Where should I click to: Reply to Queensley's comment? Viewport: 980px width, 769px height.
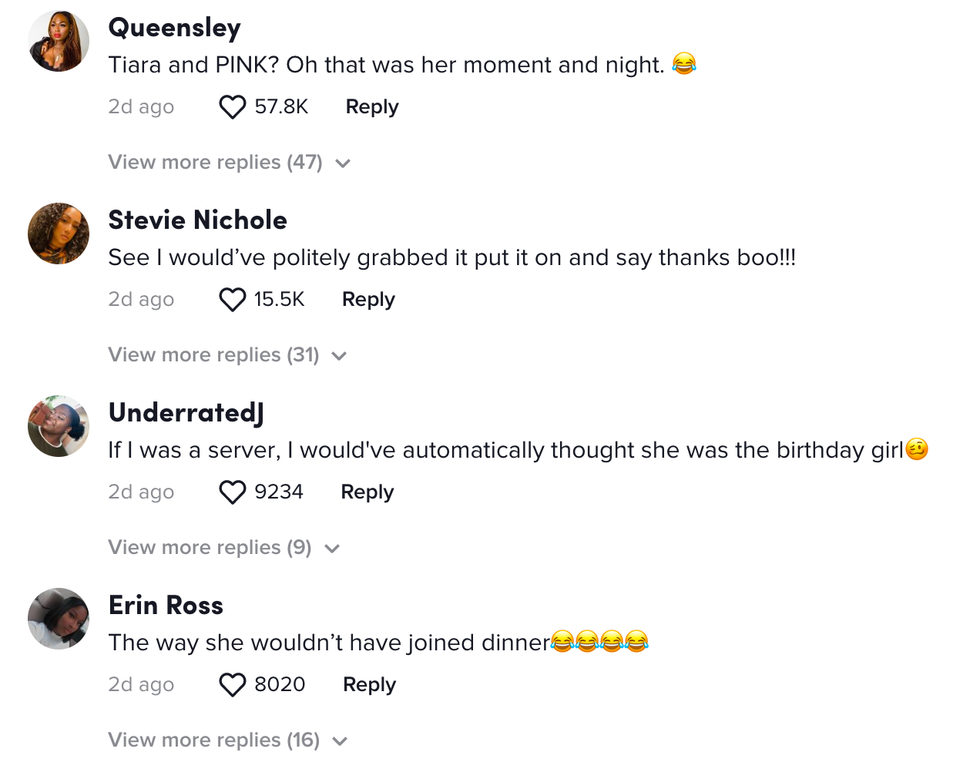coord(371,106)
